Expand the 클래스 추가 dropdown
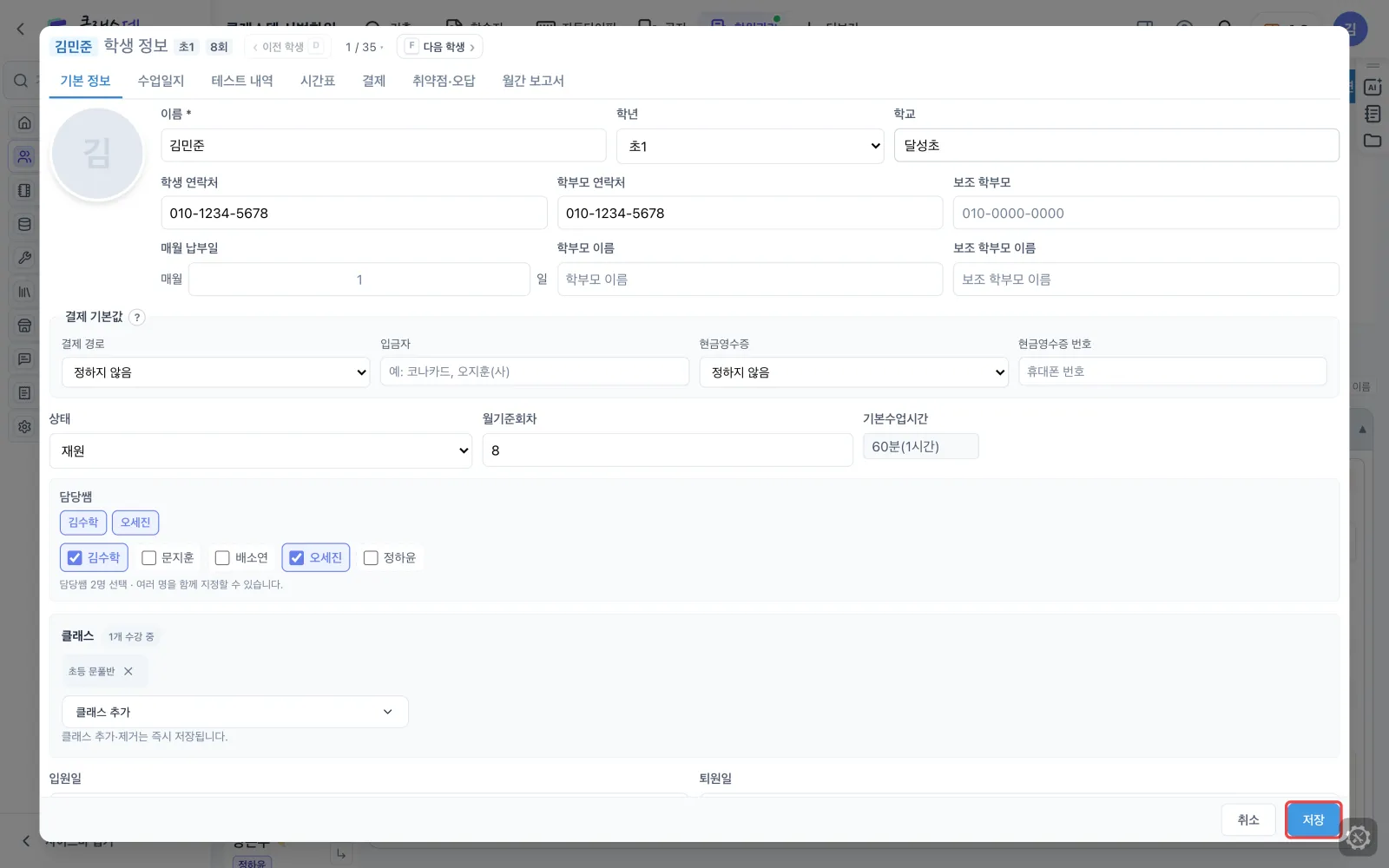This screenshot has height=868, width=1389. tap(234, 712)
